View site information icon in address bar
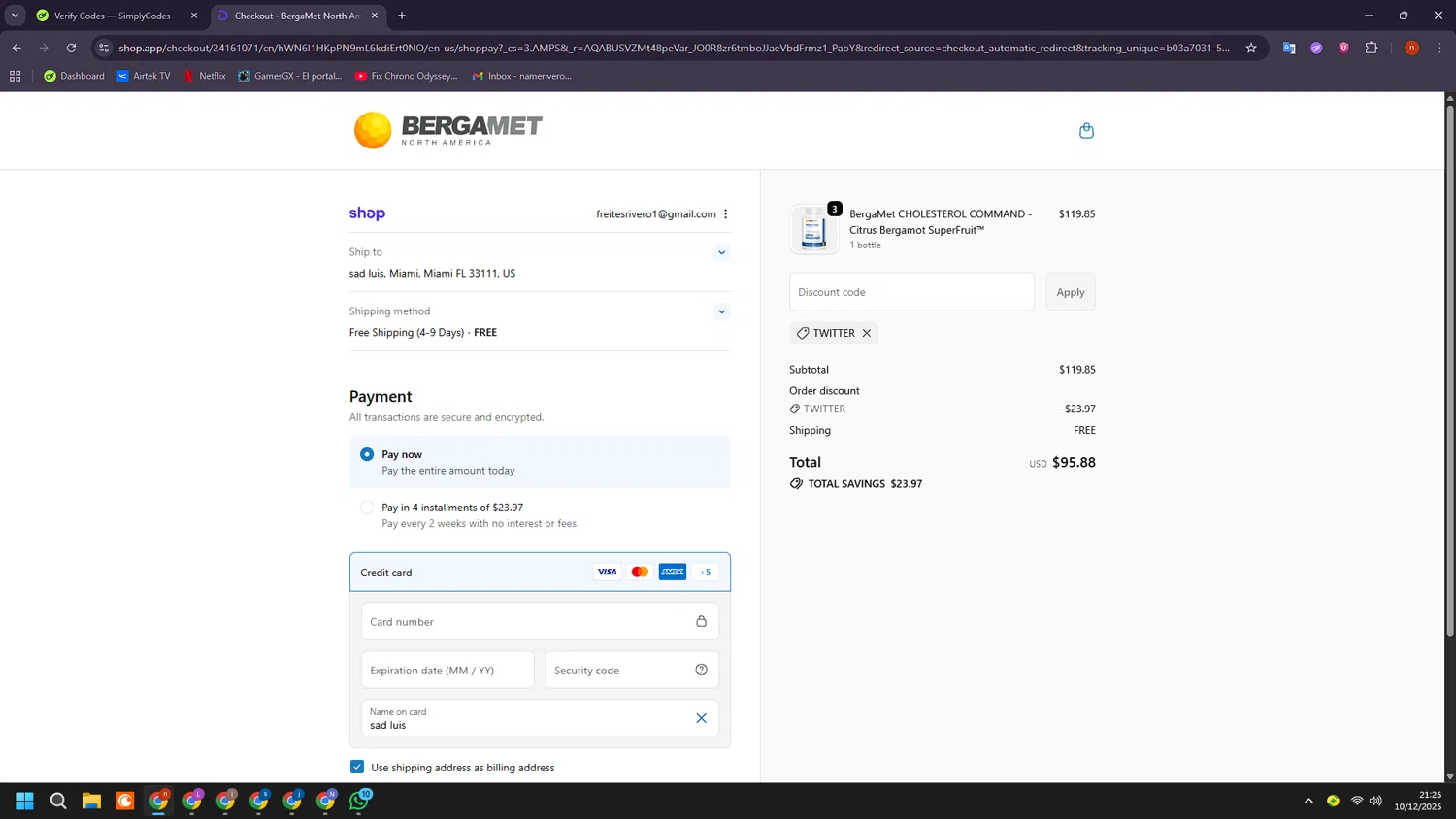Viewport: 1456px width, 819px height. pyautogui.click(x=104, y=48)
